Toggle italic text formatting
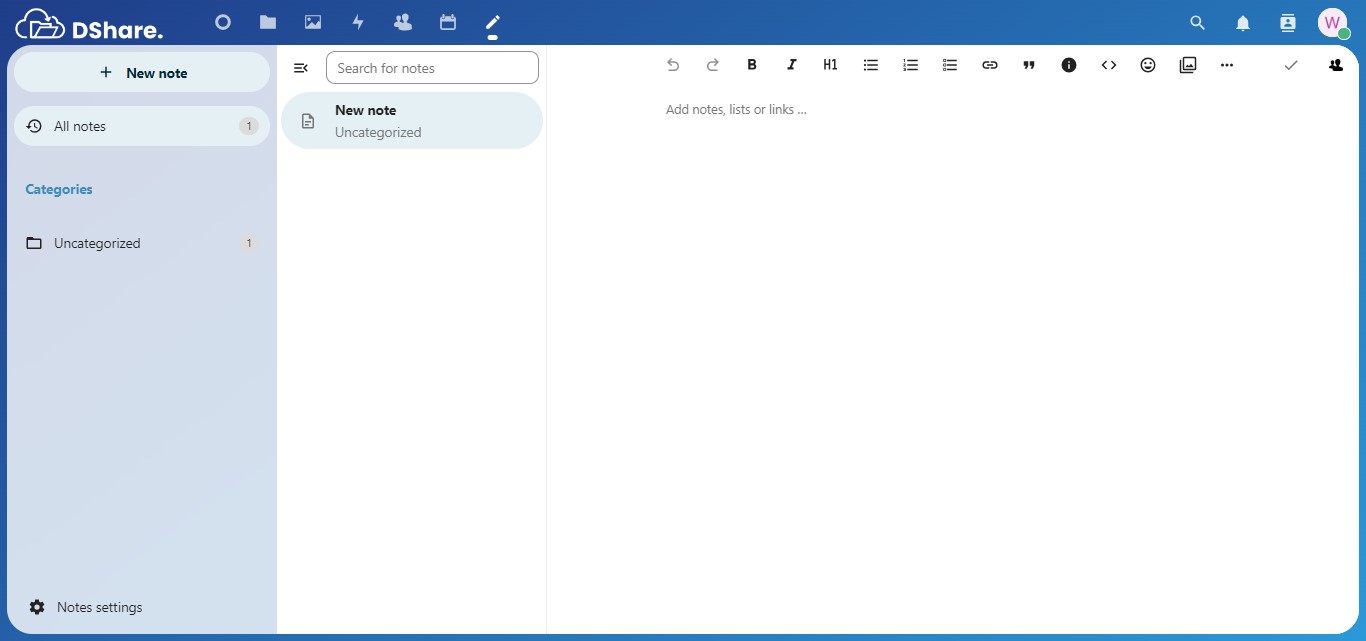The height and width of the screenshot is (641, 1366). point(791,65)
